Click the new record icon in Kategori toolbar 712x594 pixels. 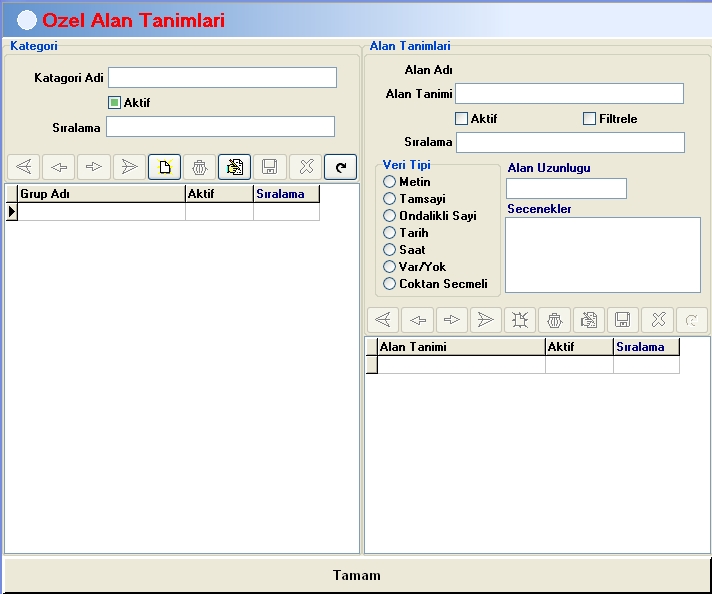pyautogui.click(x=164, y=167)
